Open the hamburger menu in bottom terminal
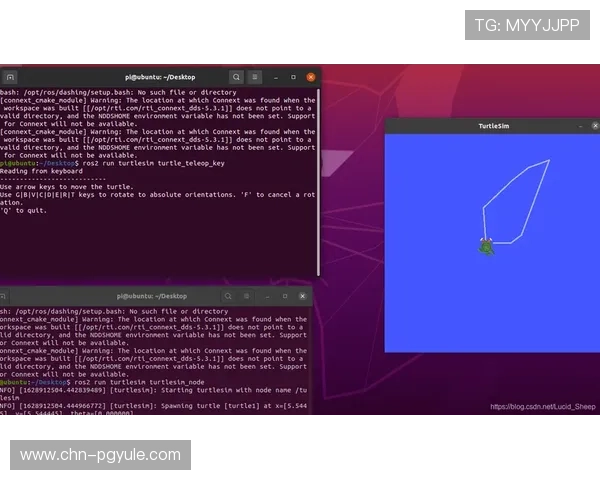 click(x=246, y=296)
